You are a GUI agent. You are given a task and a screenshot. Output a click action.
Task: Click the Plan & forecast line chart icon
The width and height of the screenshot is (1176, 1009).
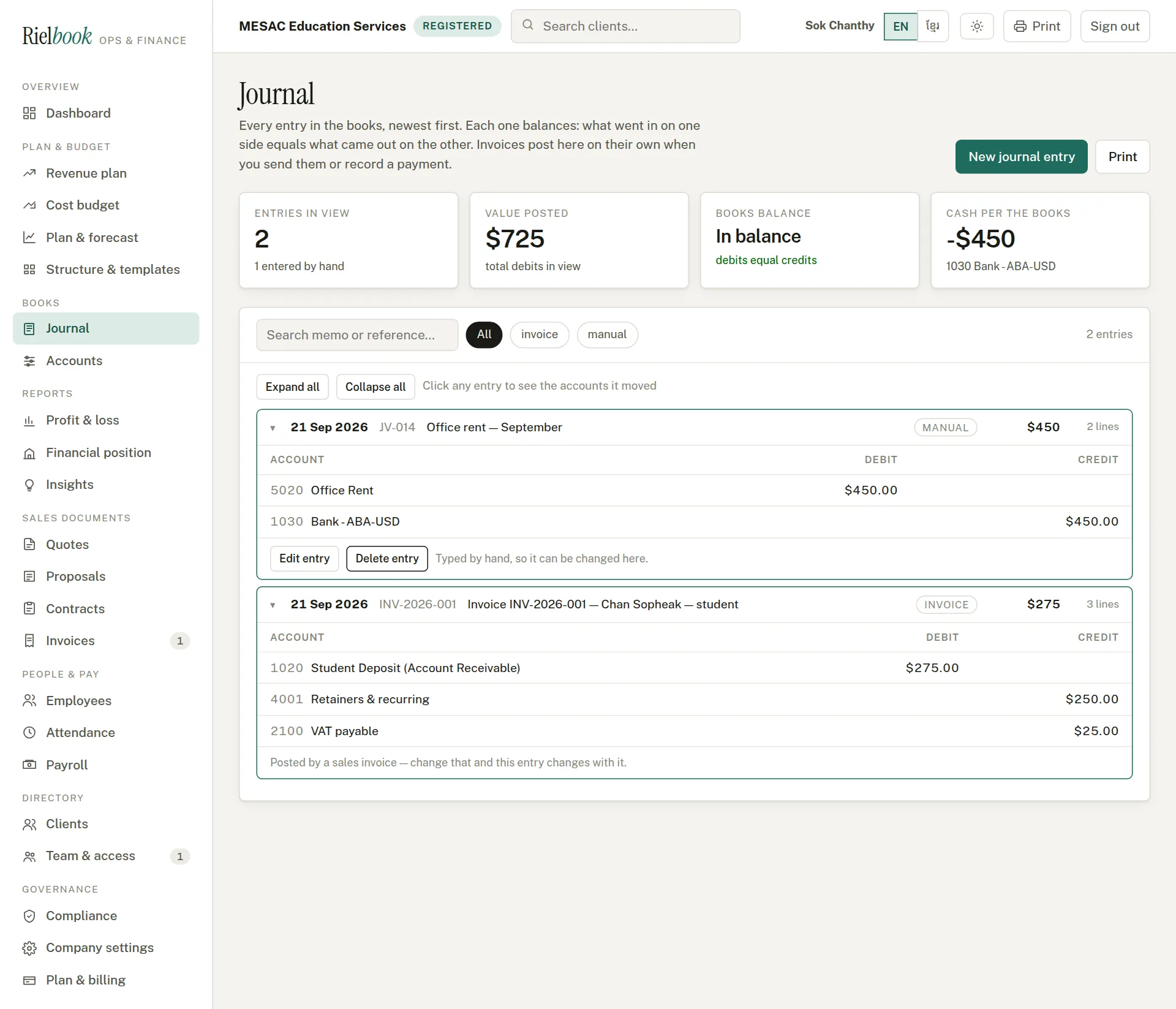pyautogui.click(x=29, y=238)
